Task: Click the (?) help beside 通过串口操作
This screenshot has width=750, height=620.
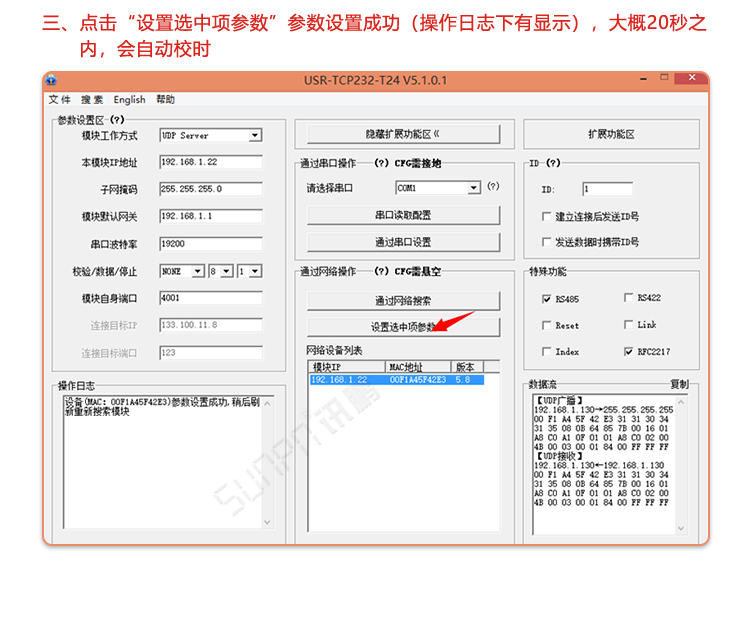Action: point(381,163)
